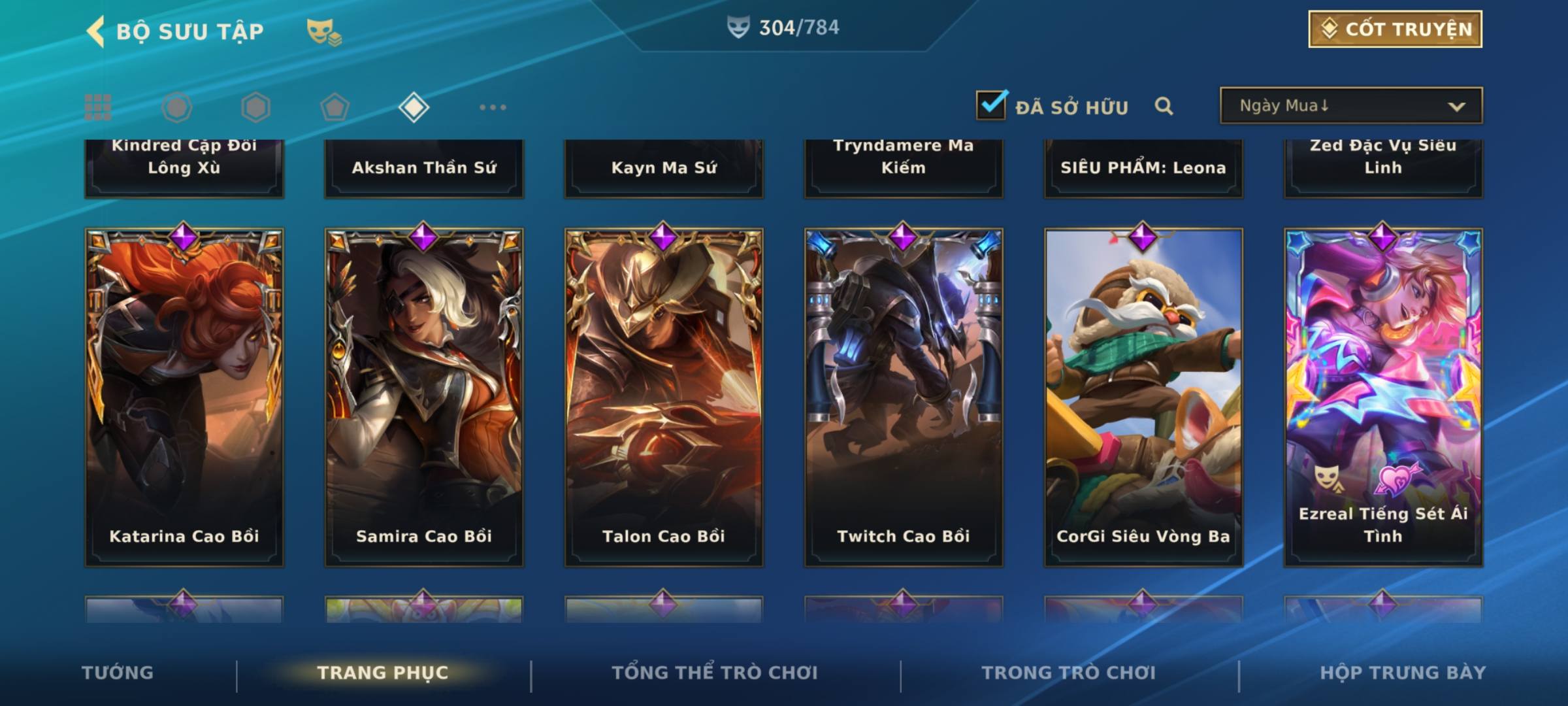Go back using the Bộ Sưu Tập arrow
This screenshot has height=706, width=1568.
(x=96, y=31)
